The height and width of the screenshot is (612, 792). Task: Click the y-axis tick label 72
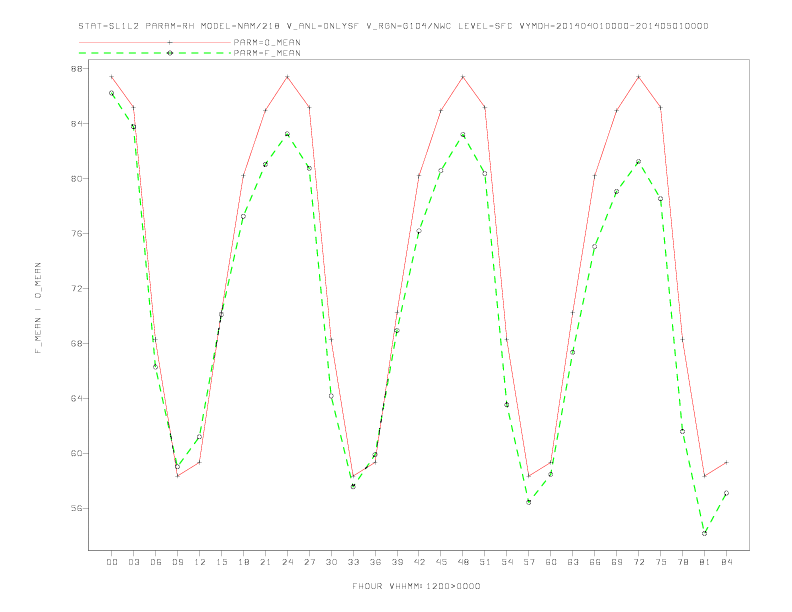pyautogui.click(x=79, y=289)
